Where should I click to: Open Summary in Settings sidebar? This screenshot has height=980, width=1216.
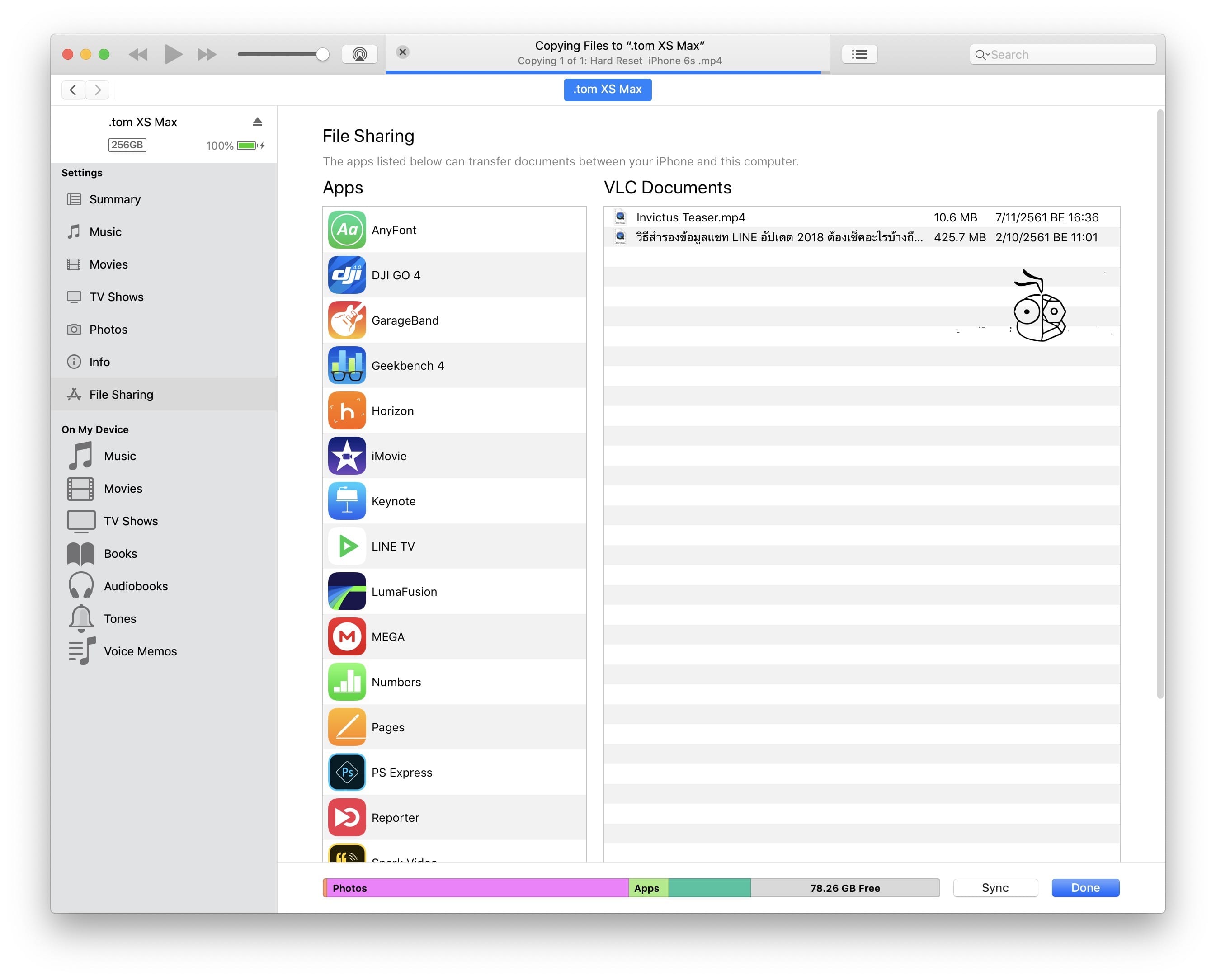click(115, 199)
